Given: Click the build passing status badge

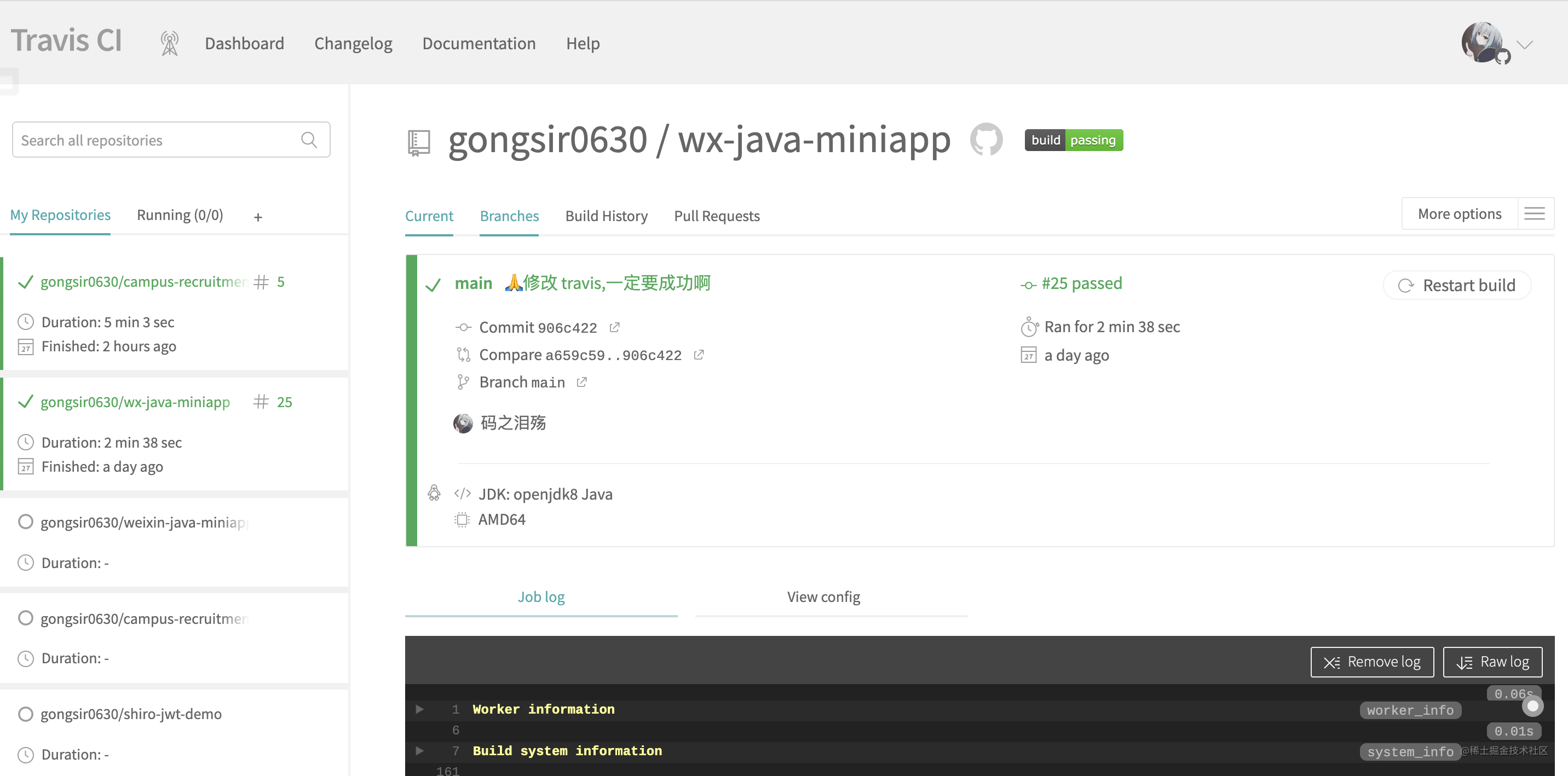Looking at the screenshot, I should click(1074, 140).
